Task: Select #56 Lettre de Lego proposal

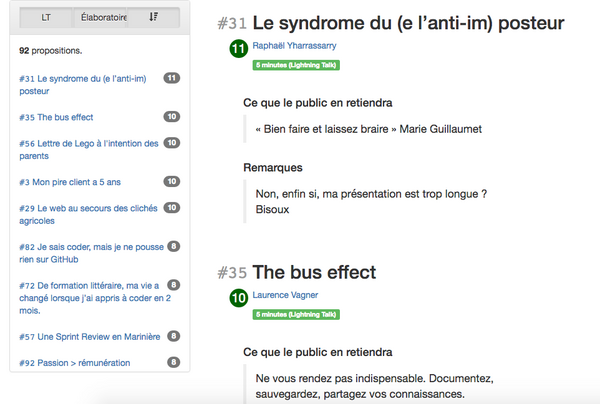Action: 89,150
